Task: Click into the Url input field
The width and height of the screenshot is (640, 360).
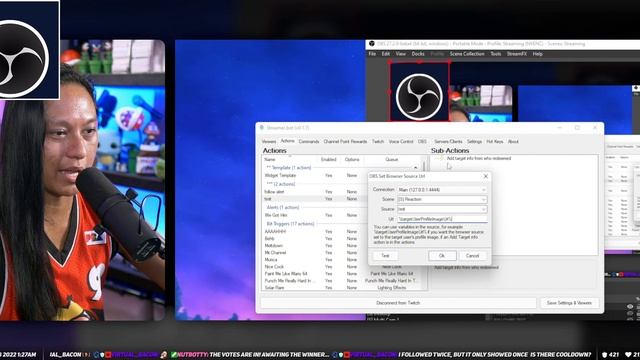Action: coord(442,219)
